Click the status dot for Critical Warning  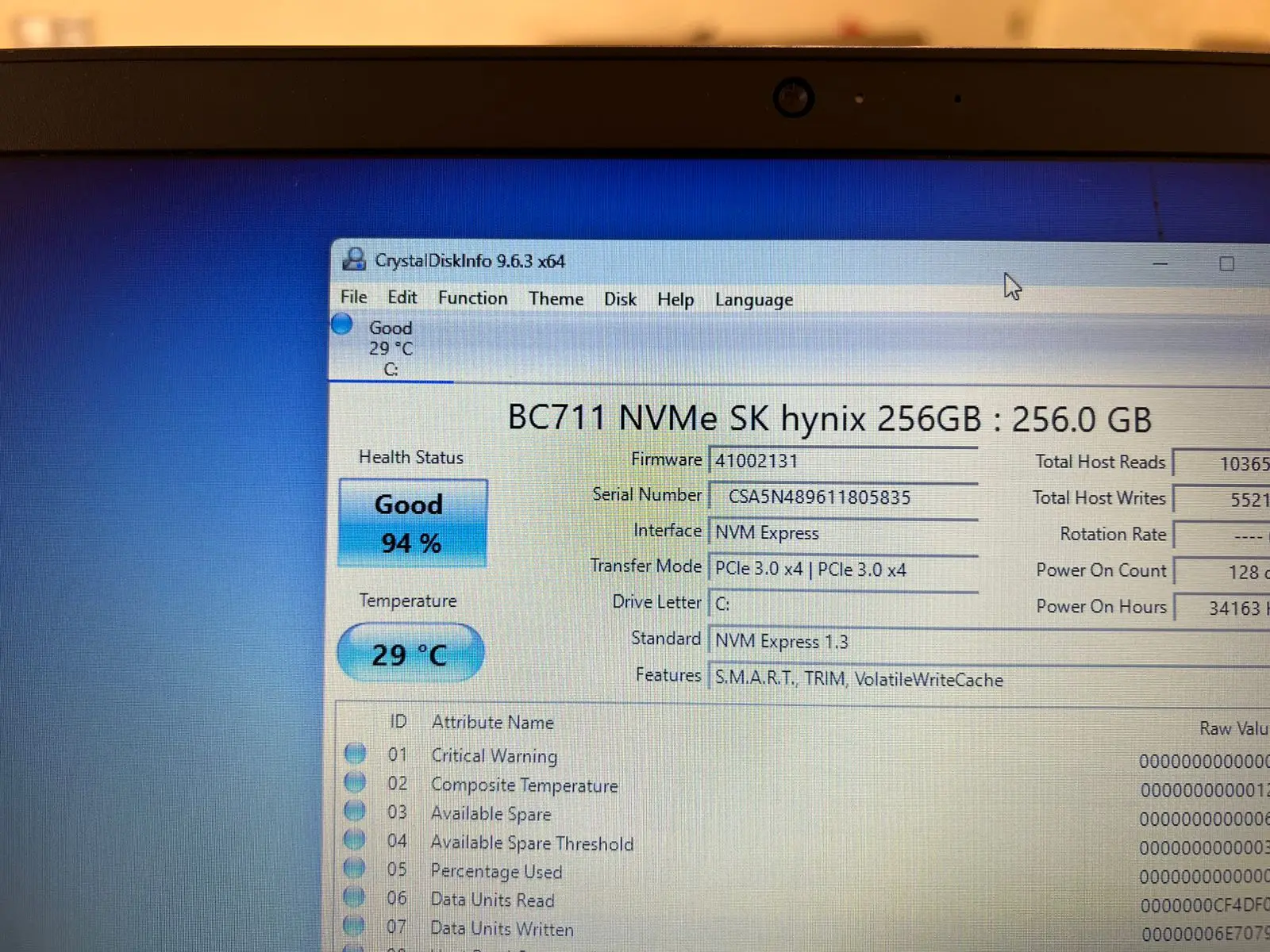point(355,752)
